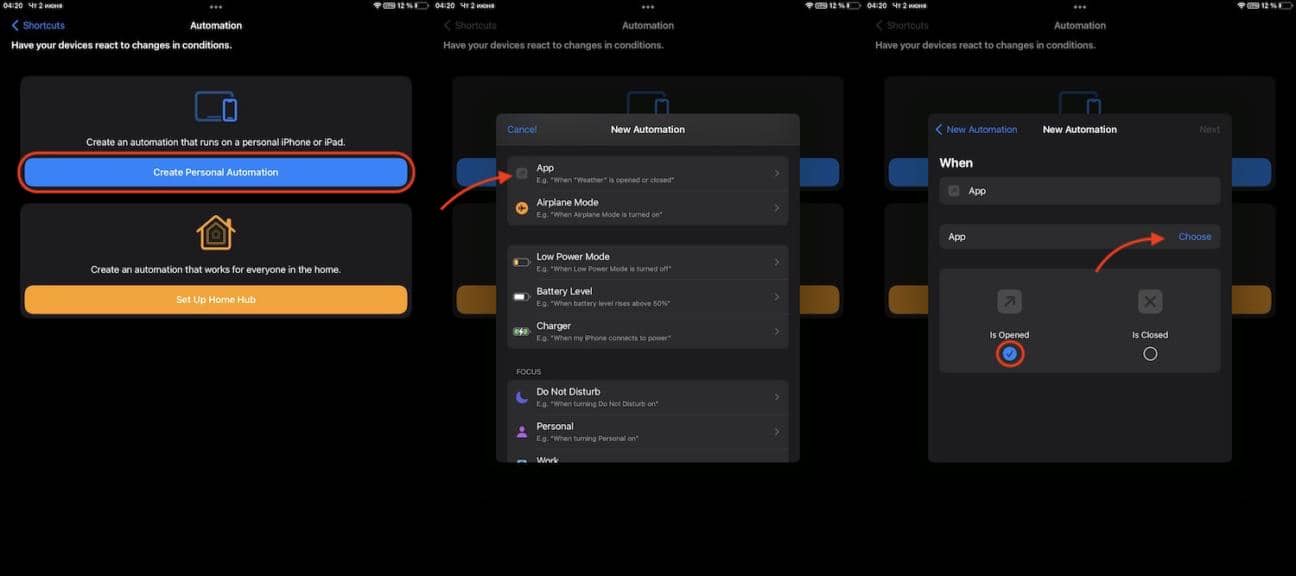Expand the Battery Level row chevron

click(777, 297)
